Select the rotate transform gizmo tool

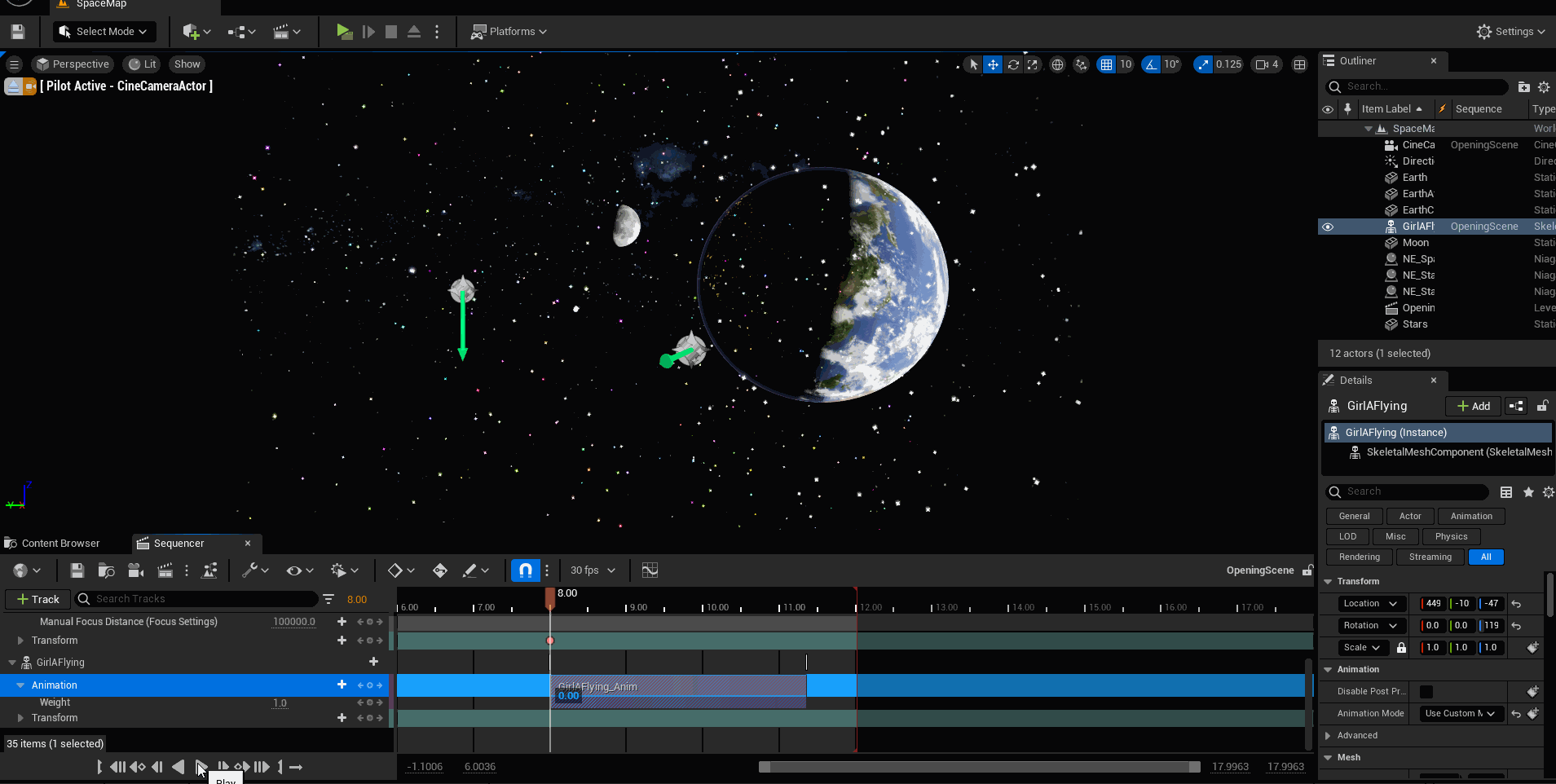pos(1013,64)
